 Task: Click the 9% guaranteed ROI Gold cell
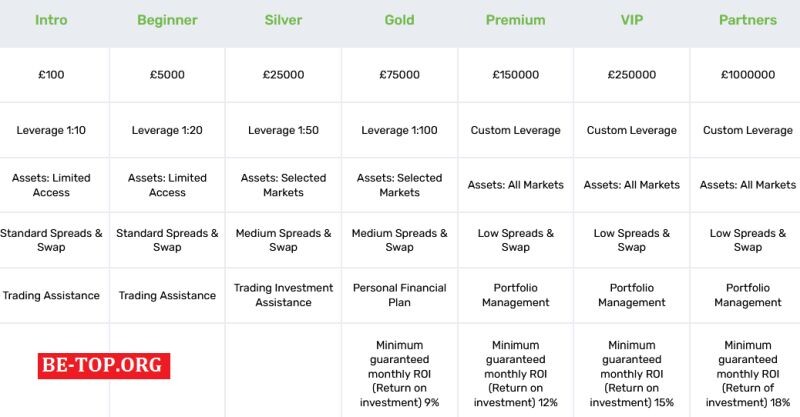[399, 374]
